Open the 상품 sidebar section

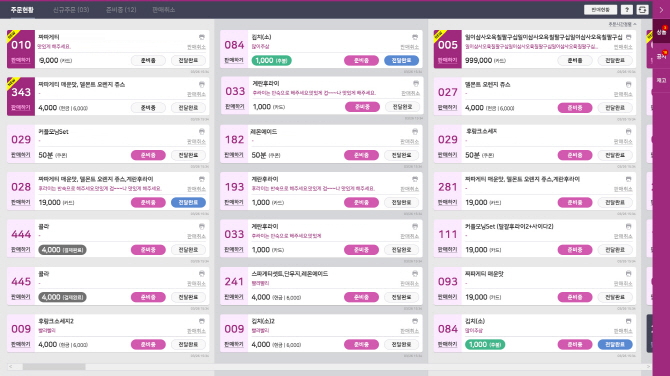(x=661, y=32)
